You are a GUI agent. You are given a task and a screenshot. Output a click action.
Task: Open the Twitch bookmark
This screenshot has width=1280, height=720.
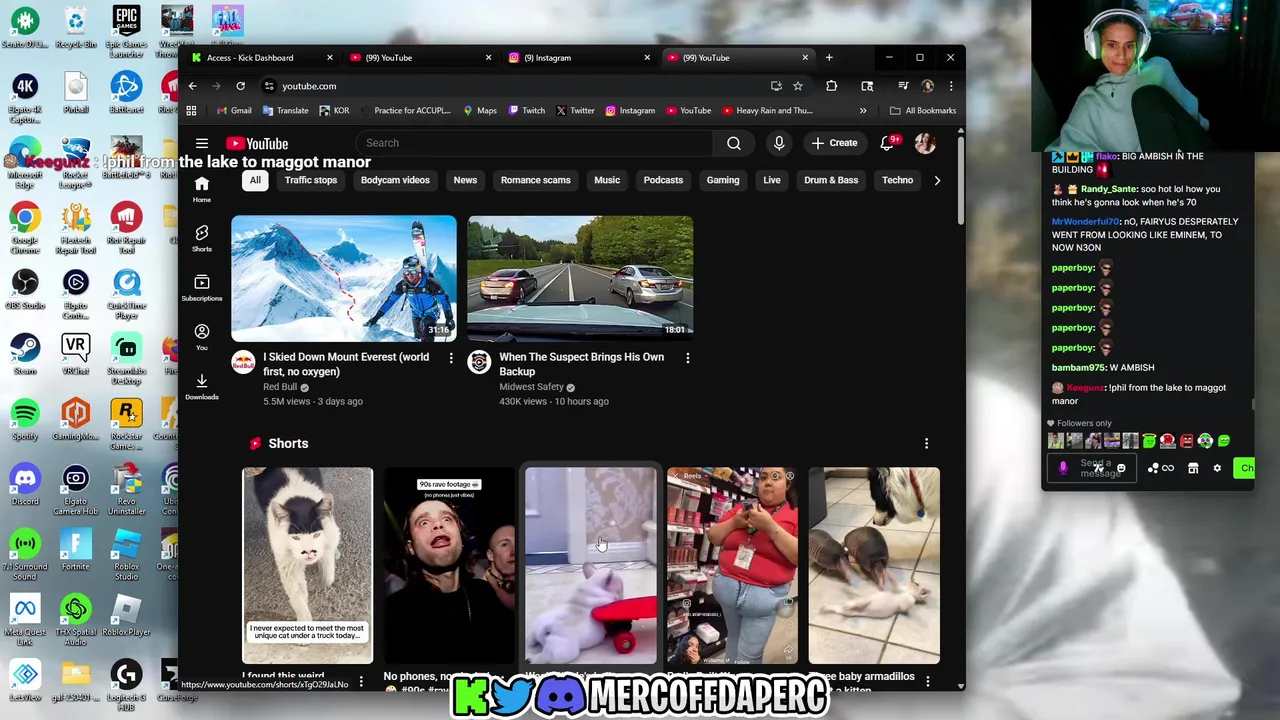526,111
